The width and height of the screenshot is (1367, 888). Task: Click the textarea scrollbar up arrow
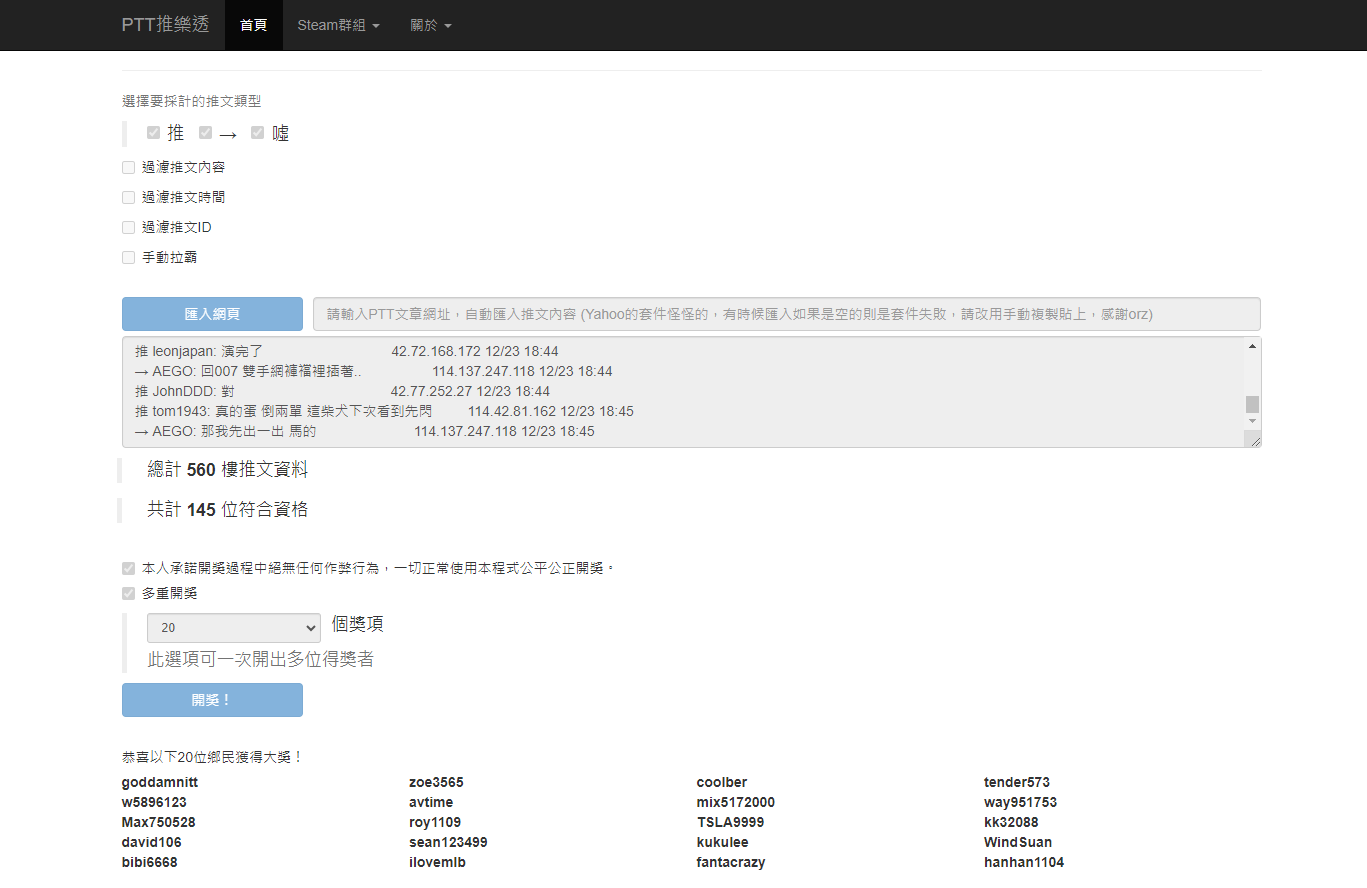1252,346
